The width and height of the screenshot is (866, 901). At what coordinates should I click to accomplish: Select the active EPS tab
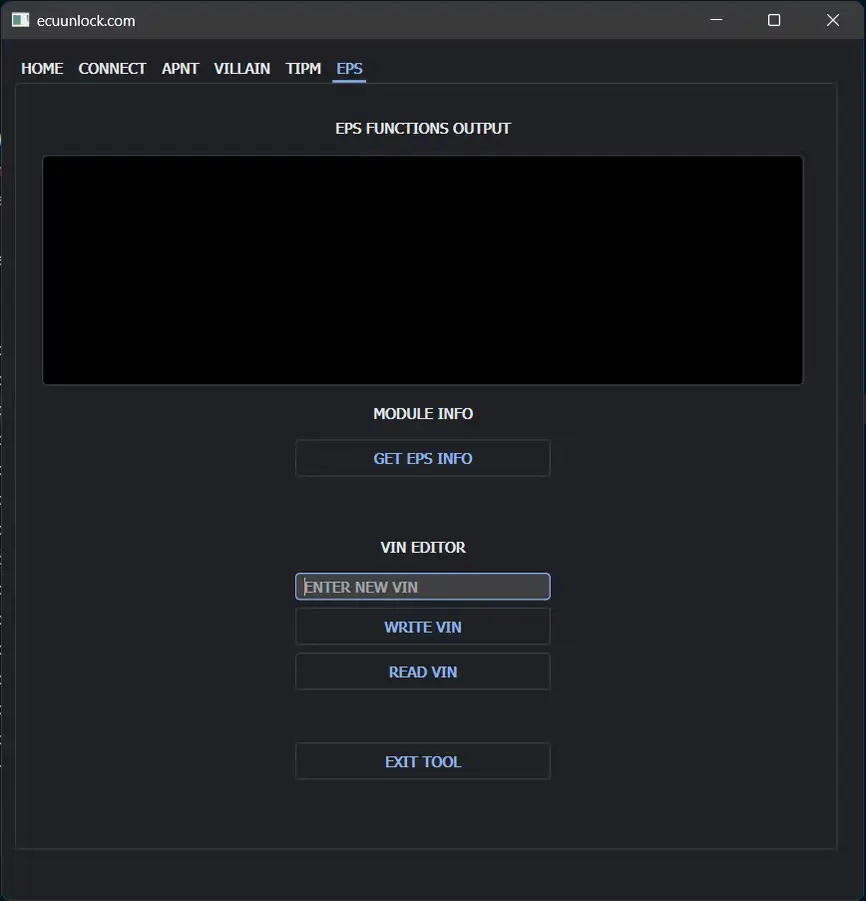point(349,68)
